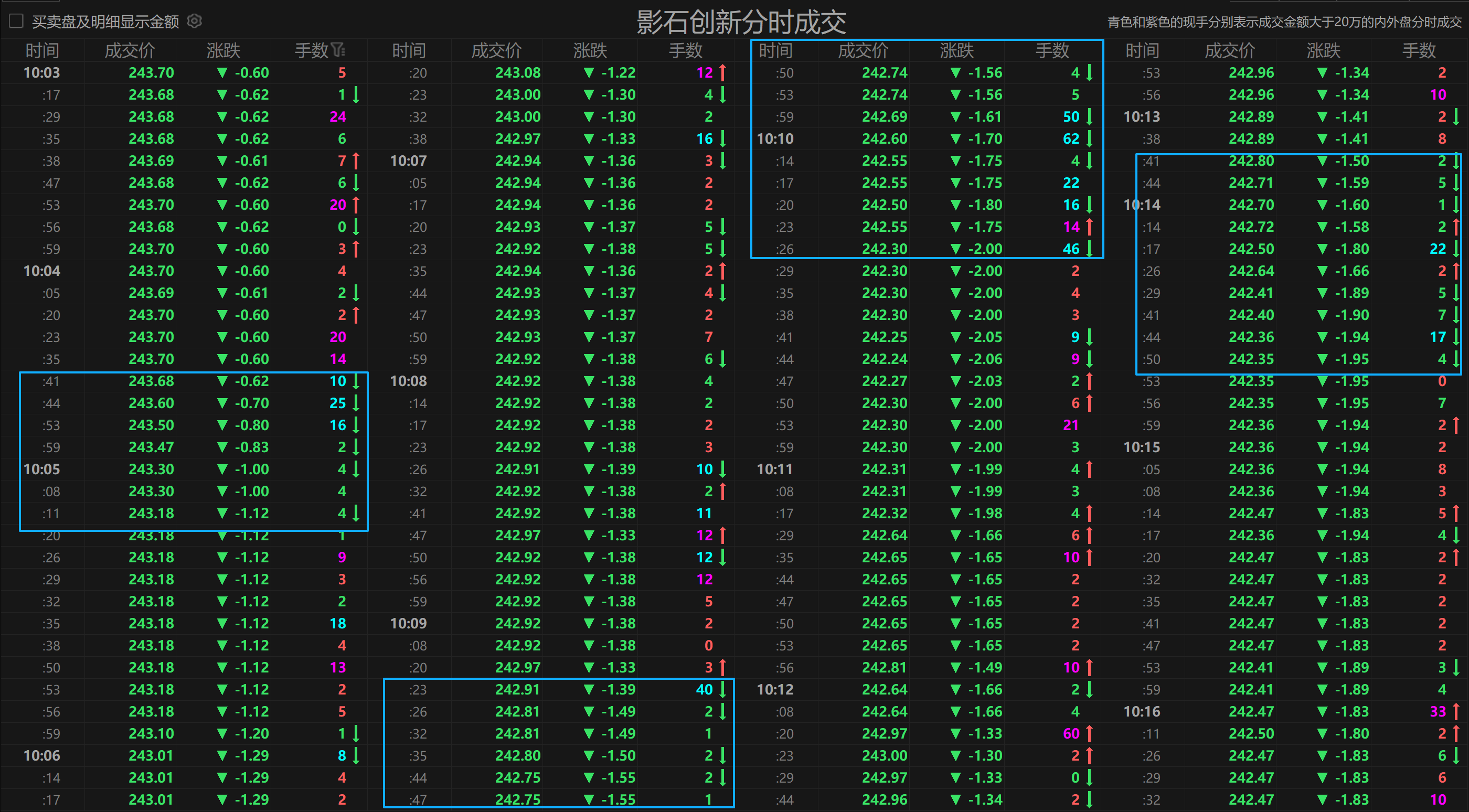The height and width of the screenshot is (812, 1469).
Task: Click first column 成交价 header
Action: point(130,50)
